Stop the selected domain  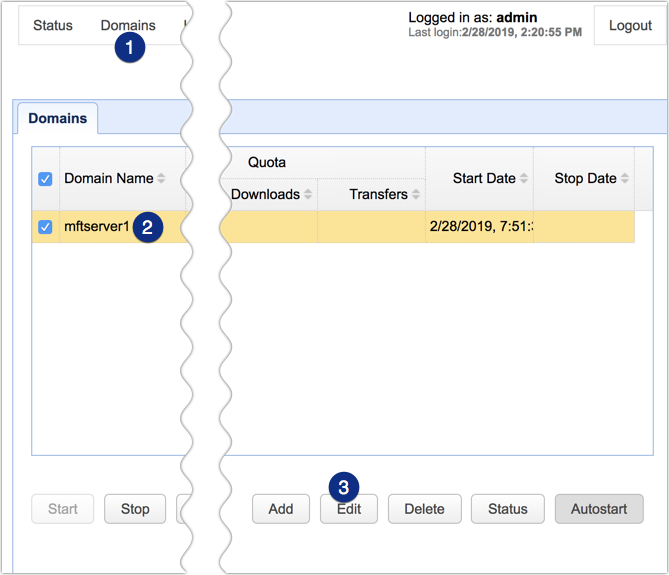135,509
